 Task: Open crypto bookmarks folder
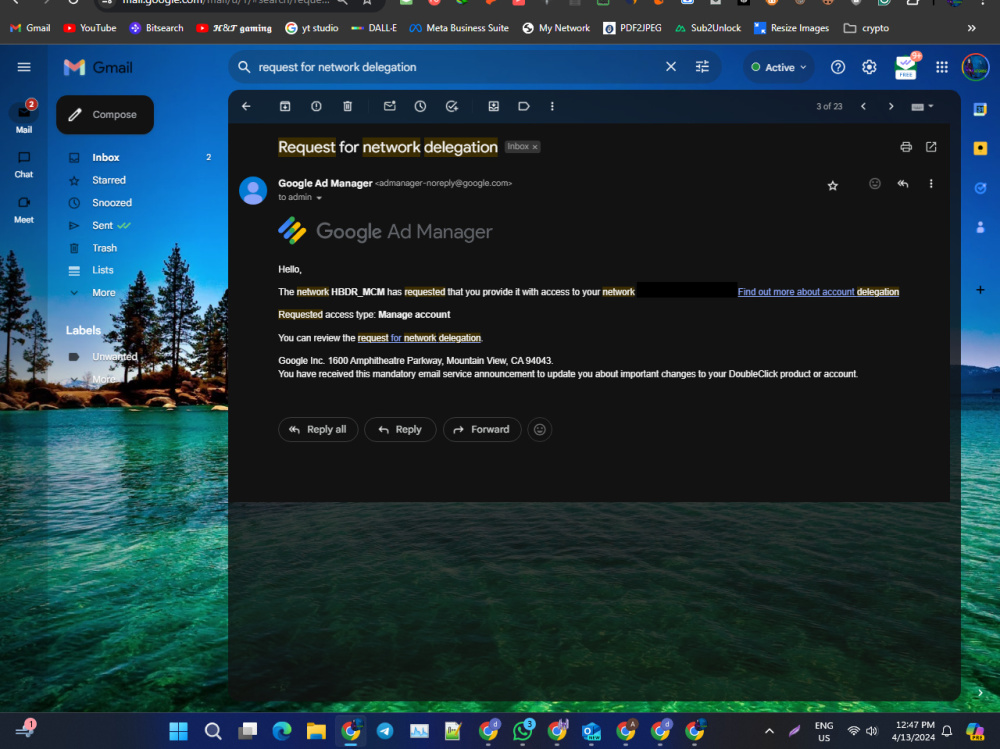866,28
